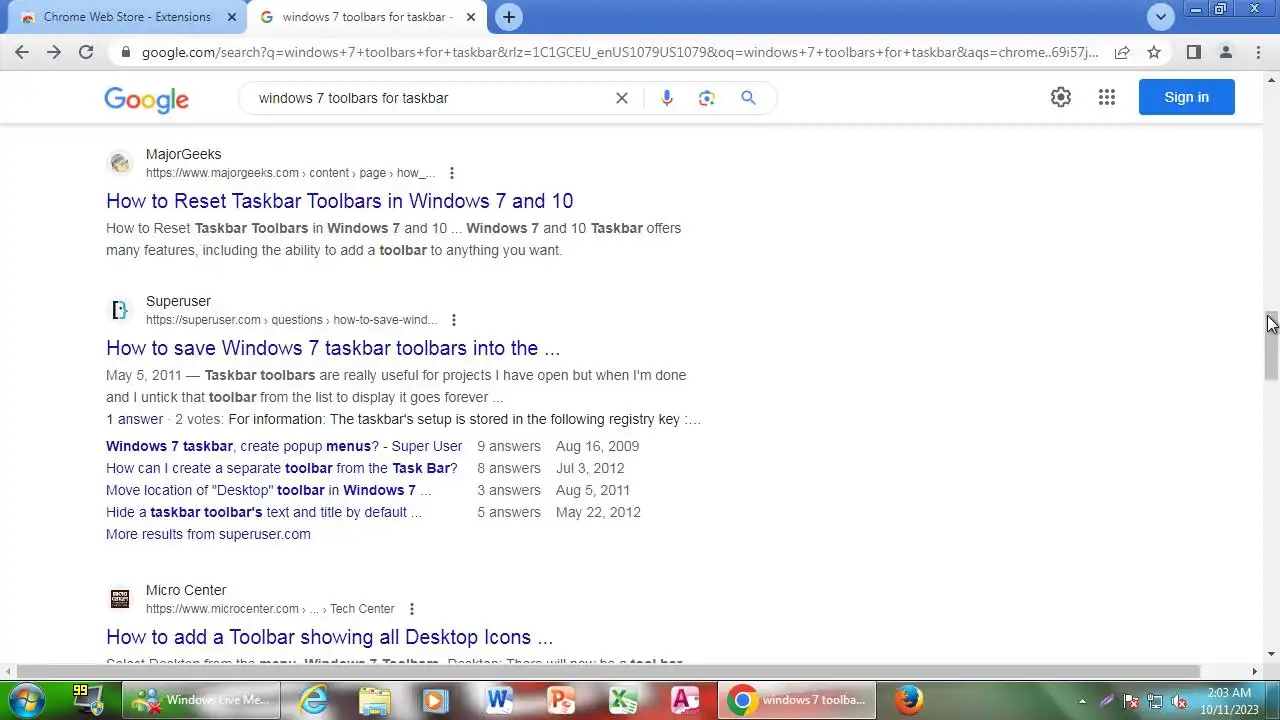Launch PowerPoint from taskbar
1280x720 pixels.
[x=561, y=700]
